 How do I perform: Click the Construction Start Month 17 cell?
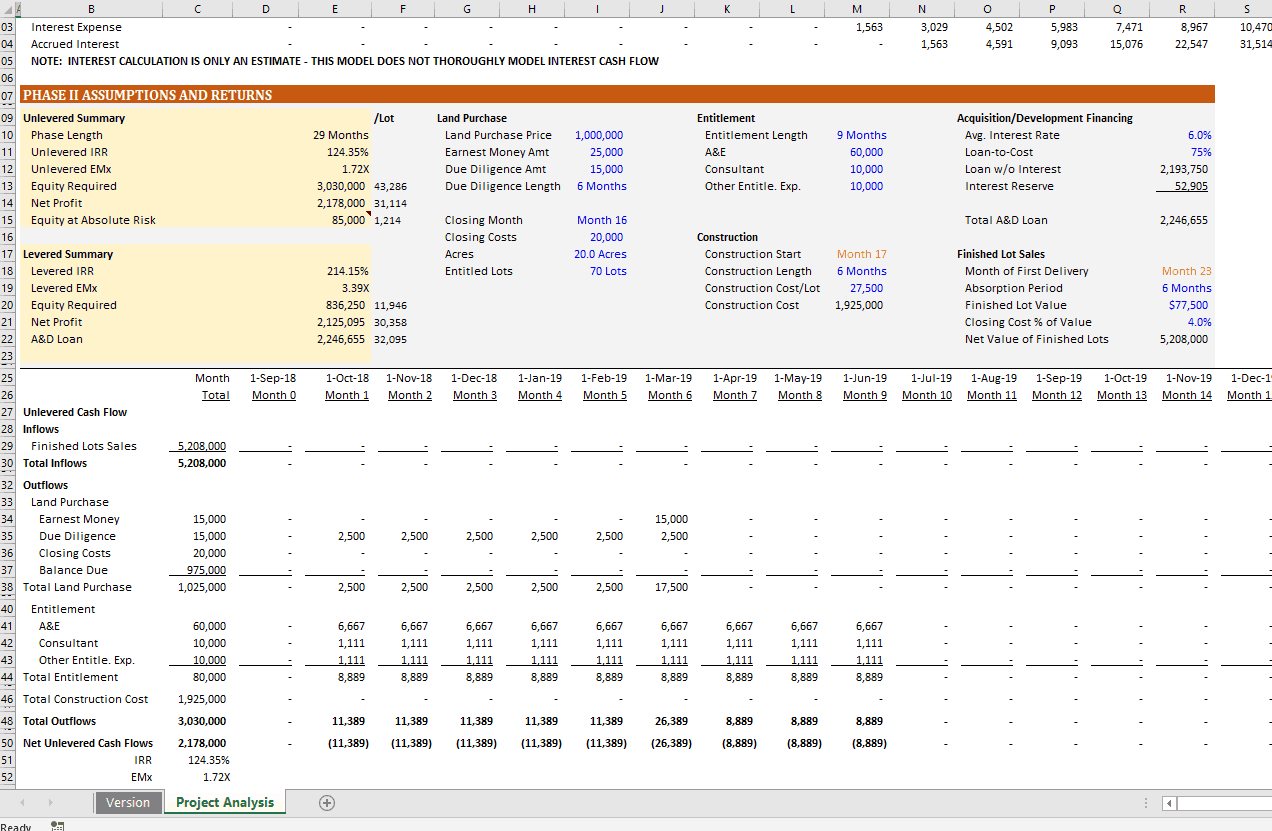click(862, 254)
